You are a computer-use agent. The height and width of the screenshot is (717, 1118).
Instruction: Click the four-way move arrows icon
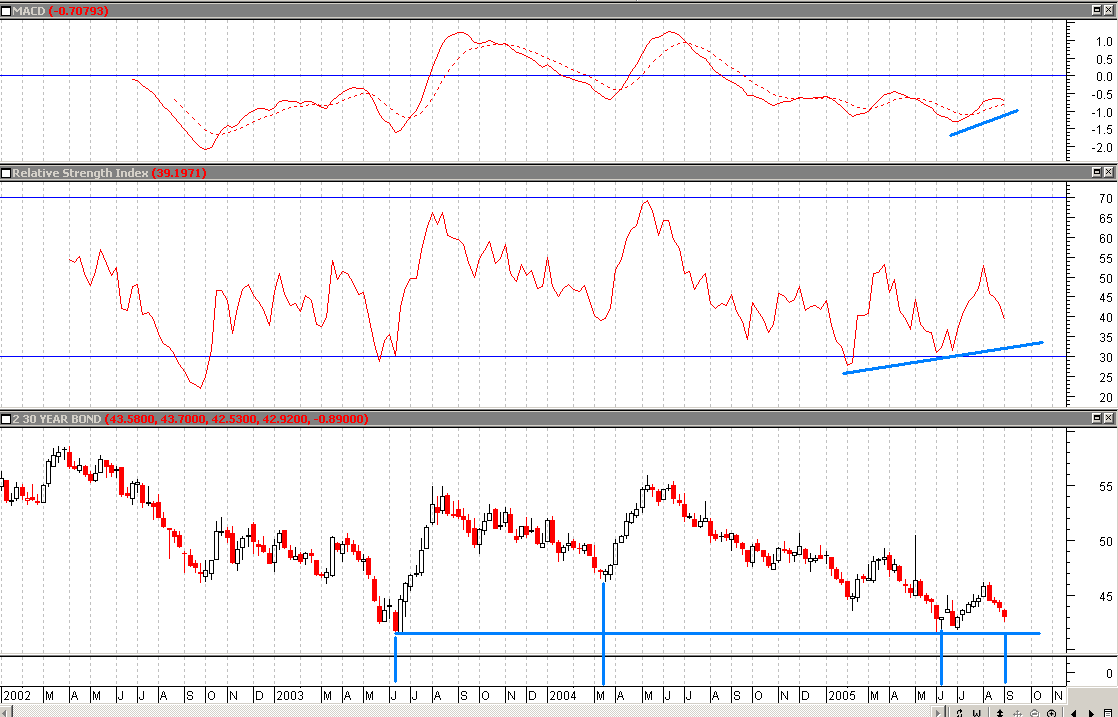1017,713
